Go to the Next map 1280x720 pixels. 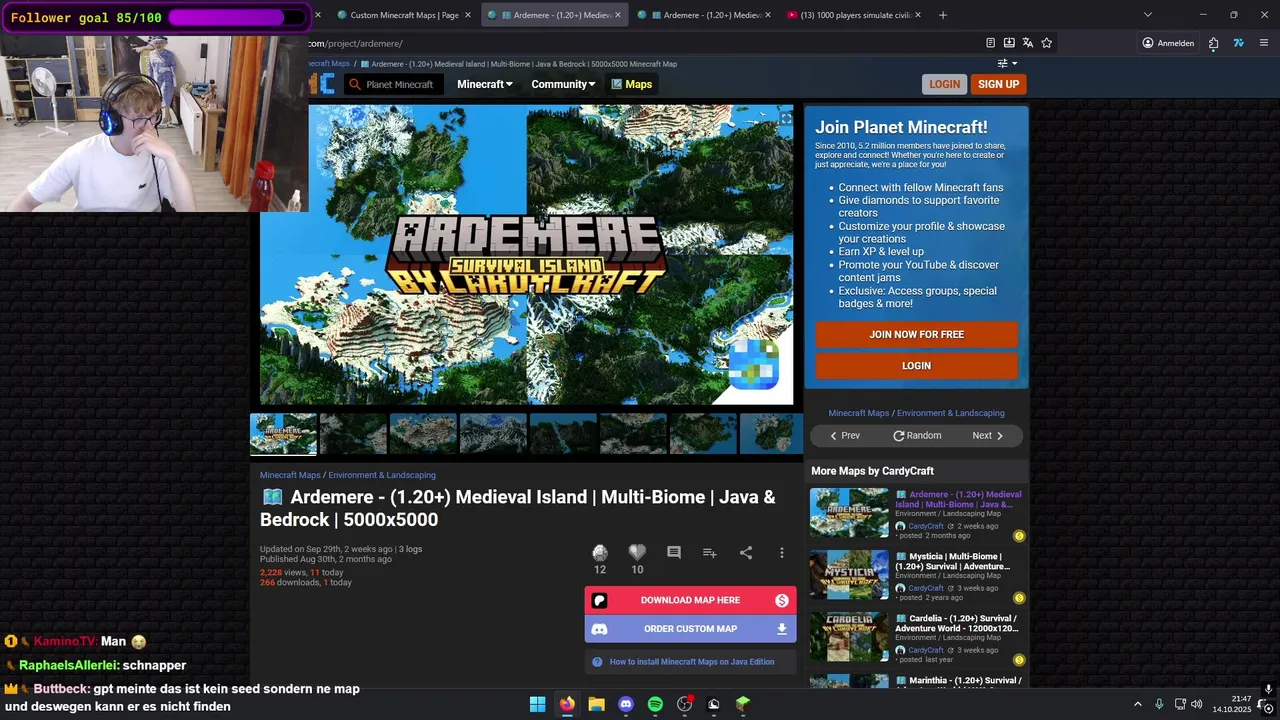point(988,435)
